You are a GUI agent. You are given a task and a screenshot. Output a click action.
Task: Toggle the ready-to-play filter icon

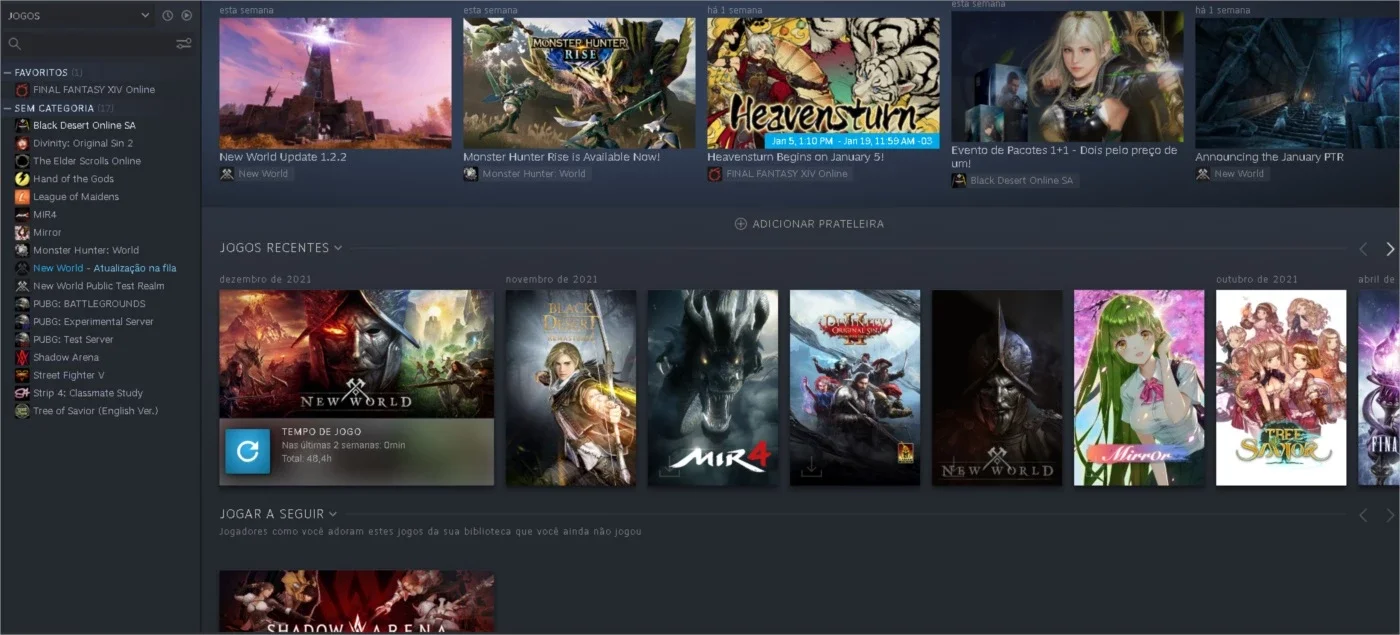pos(186,15)
